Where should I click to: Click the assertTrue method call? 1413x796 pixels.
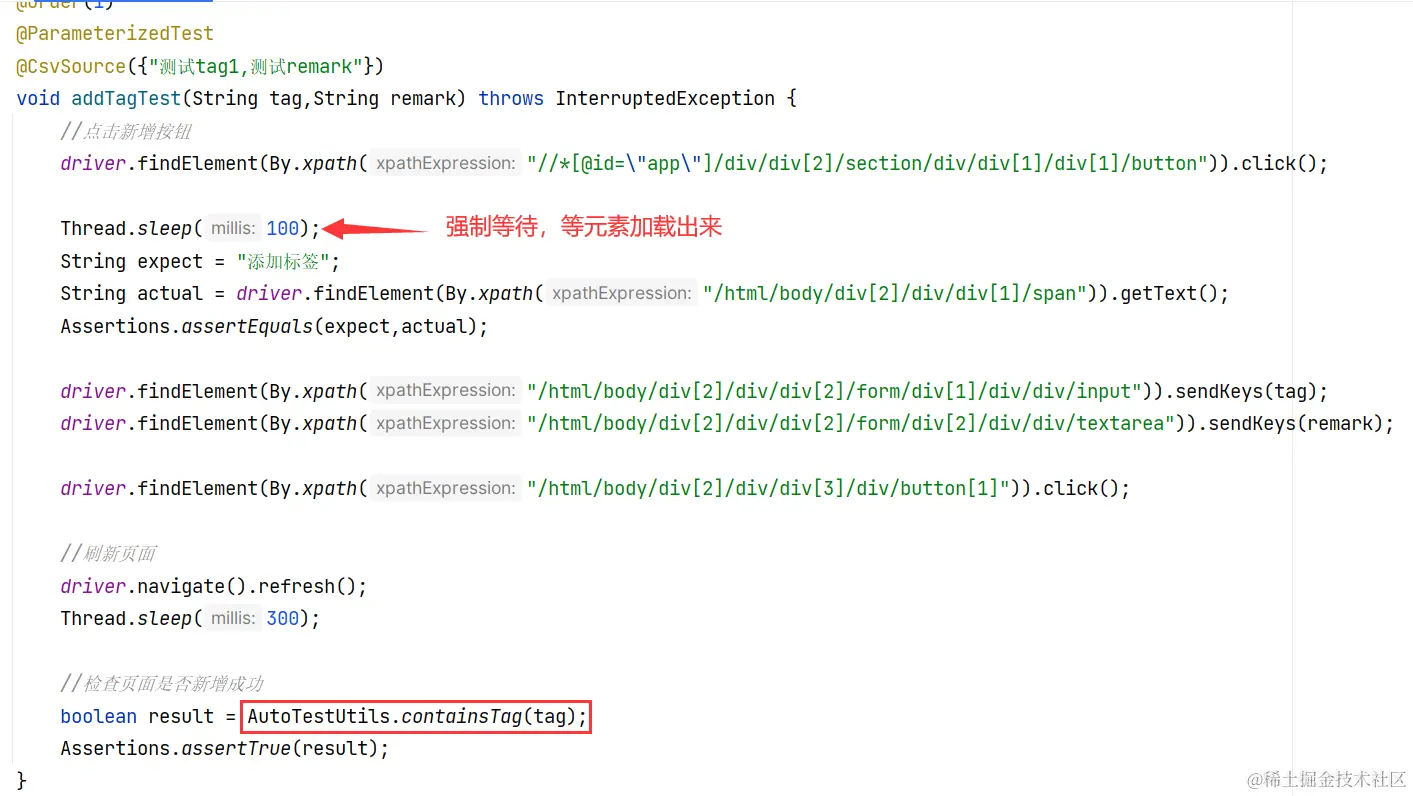pos(236,748)
